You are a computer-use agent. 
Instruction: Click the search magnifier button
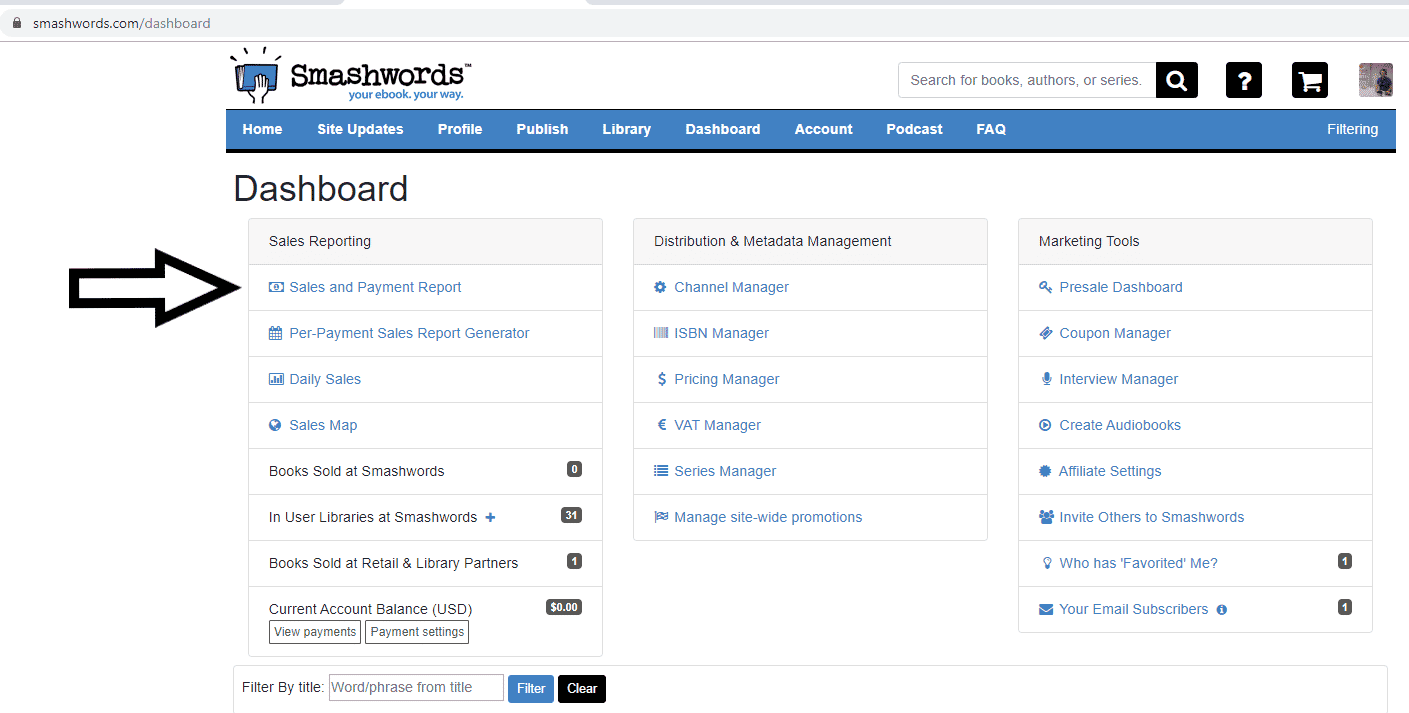pyautogui.click(x=1177, y=80)
